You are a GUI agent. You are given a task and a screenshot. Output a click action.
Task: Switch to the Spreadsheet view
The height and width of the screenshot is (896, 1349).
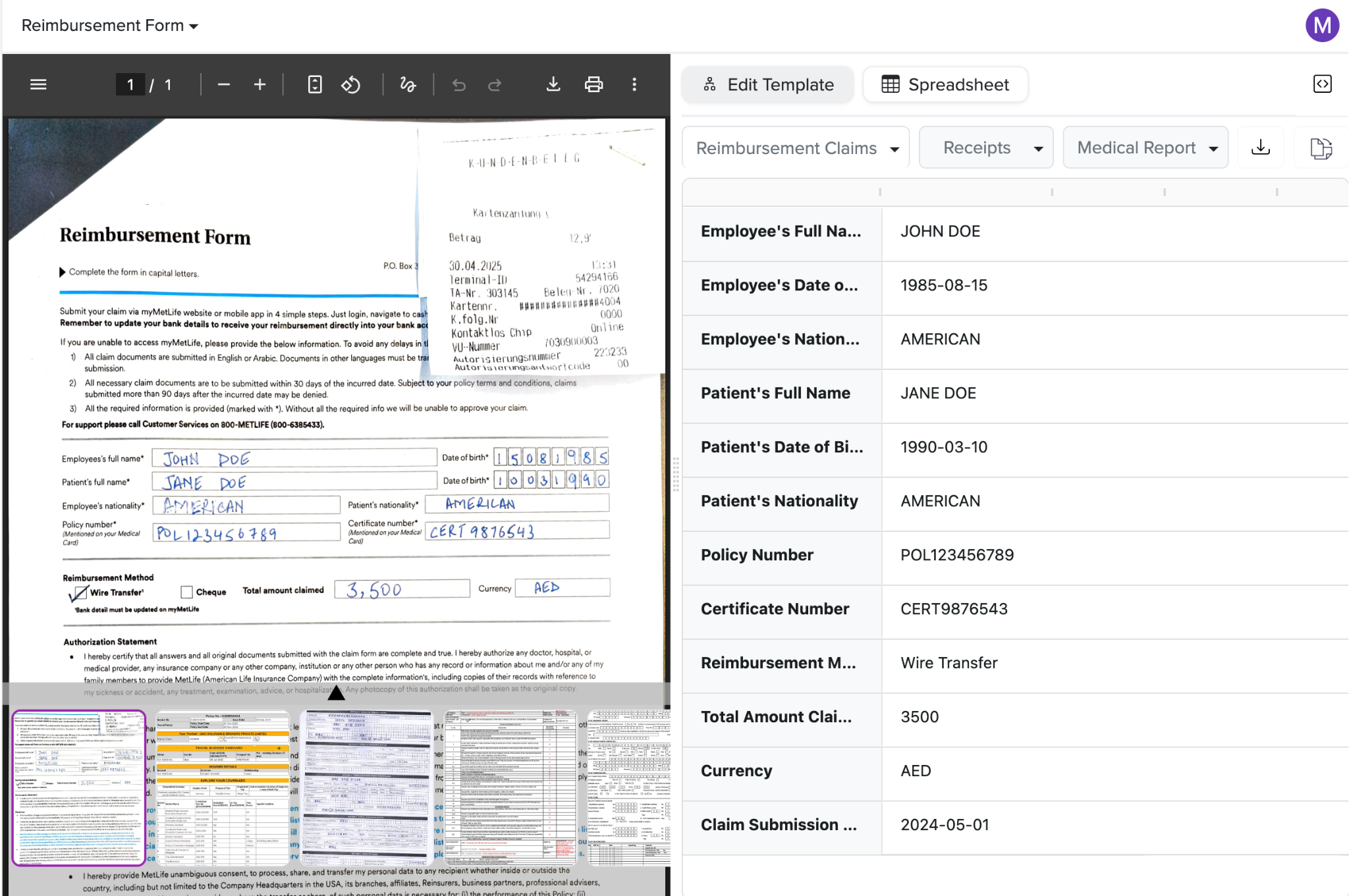(945, 85)
